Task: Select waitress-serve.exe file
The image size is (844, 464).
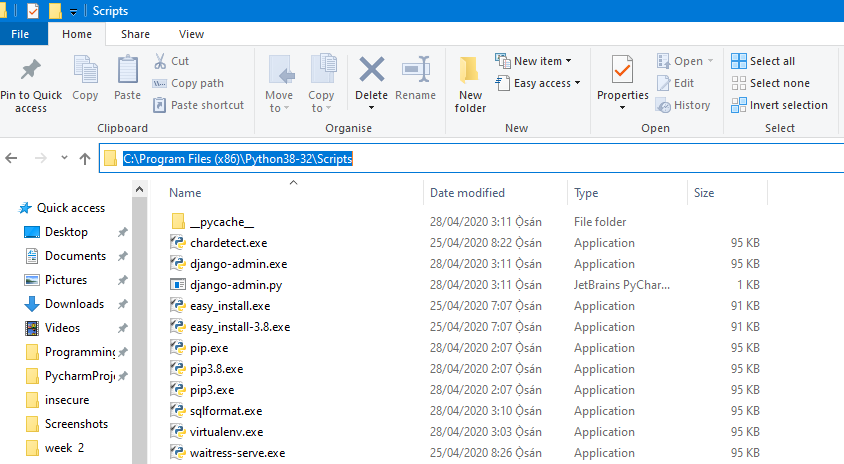Action: [228, 453]
